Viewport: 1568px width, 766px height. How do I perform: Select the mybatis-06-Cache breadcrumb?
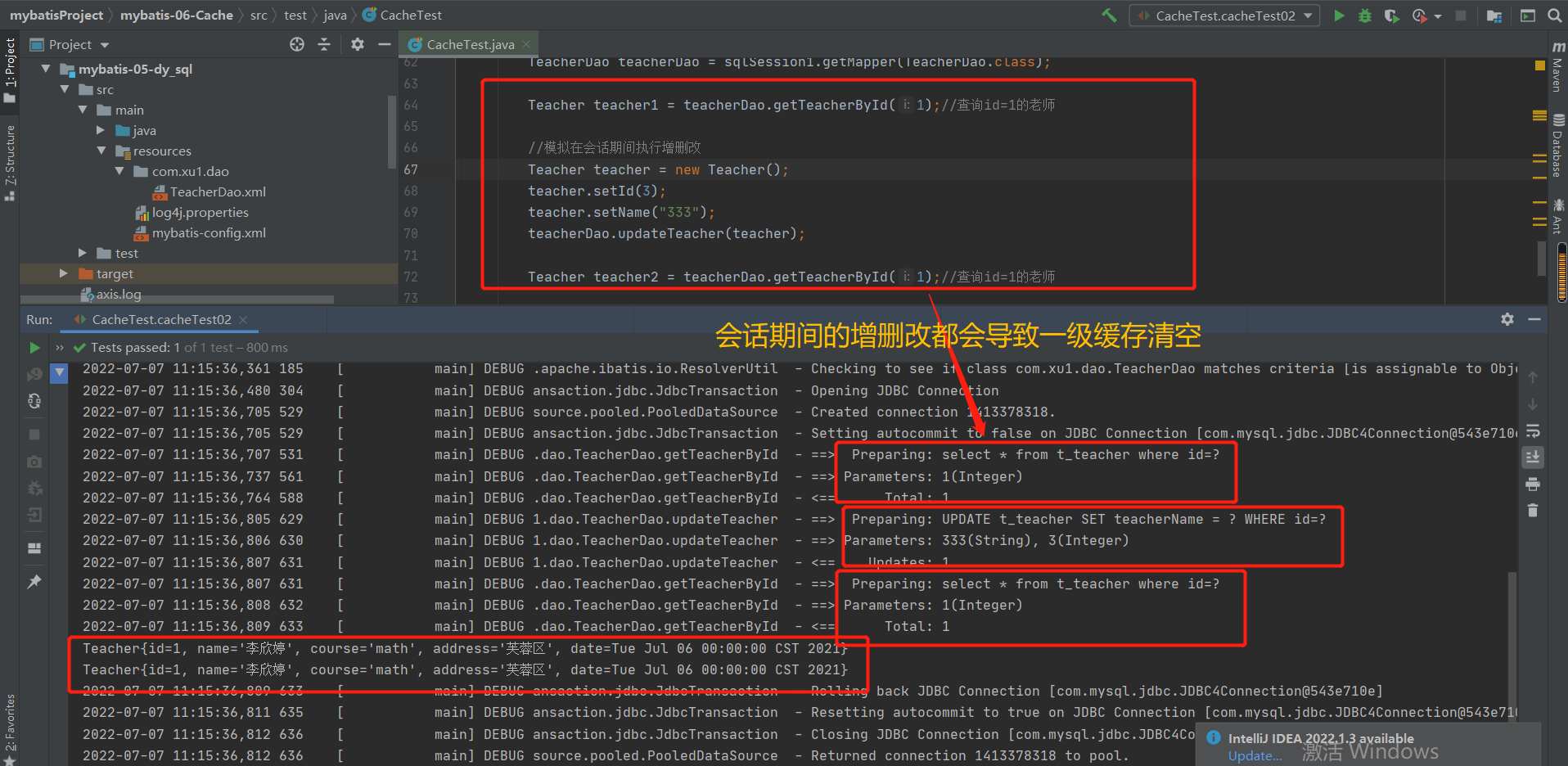coord(177,15)
